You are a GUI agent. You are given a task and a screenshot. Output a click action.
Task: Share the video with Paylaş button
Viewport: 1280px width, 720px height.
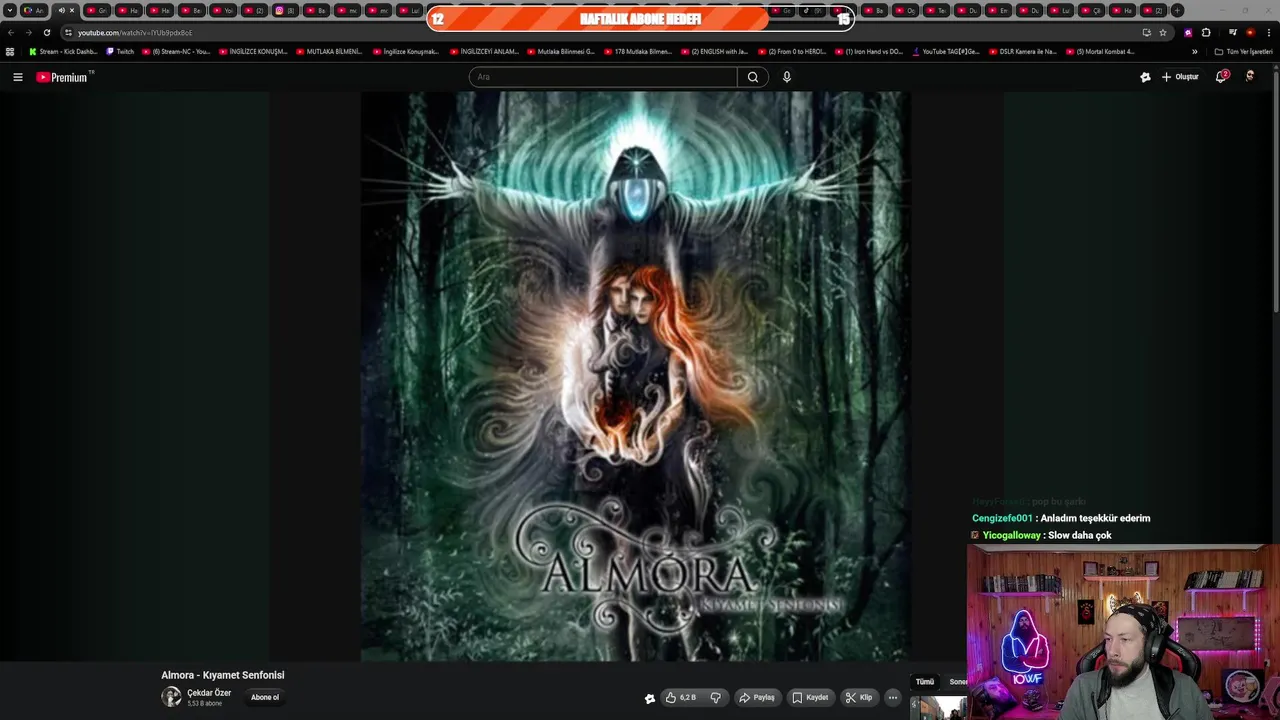756,697
